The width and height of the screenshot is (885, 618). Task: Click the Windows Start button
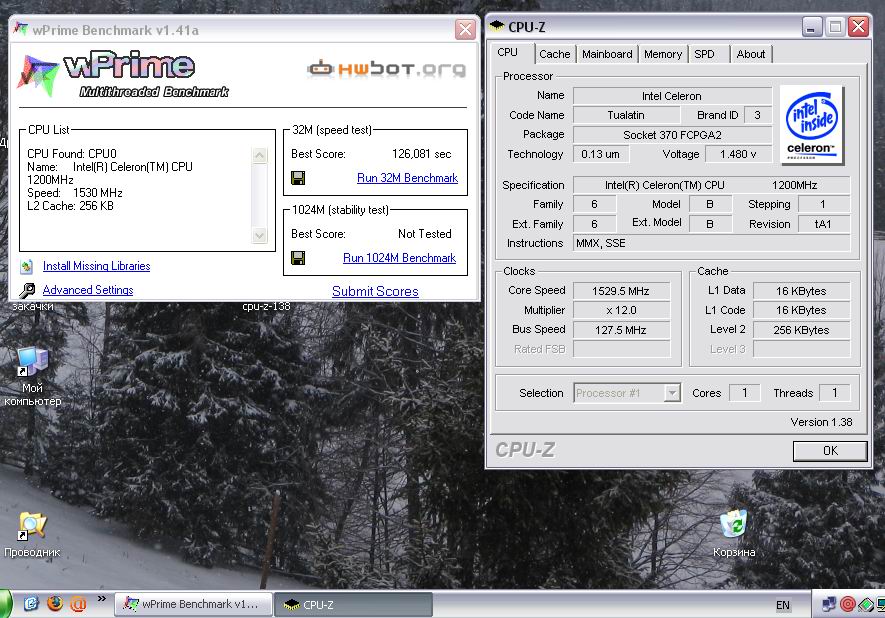point(6,604)
